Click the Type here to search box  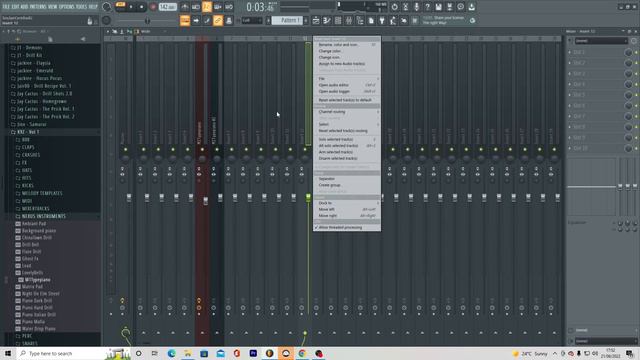pyautogui.click(x=61, y=353)
